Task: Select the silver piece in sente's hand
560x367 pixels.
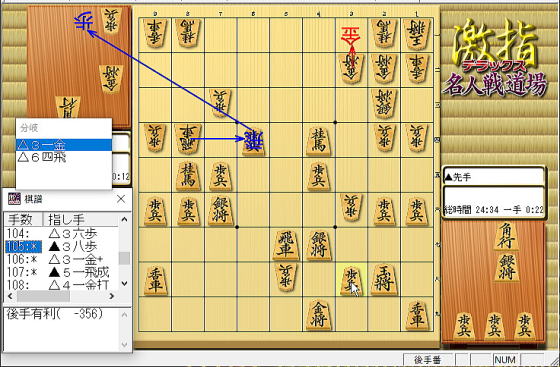Action: pyautogui.click(x=506, y=267)
